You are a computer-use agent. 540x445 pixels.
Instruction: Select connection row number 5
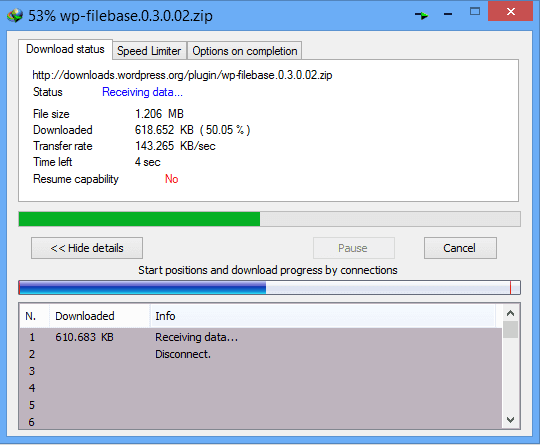[x=261, y=405]
